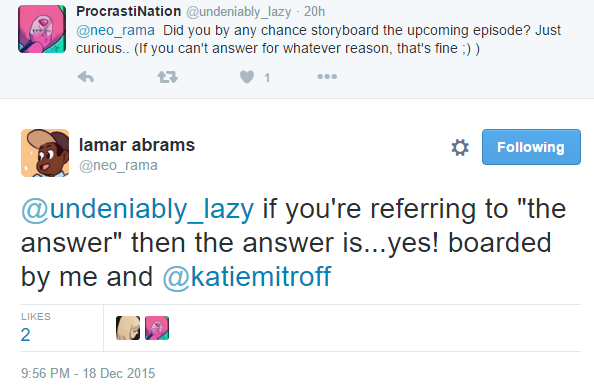The height and width of the screenshot is (387, 594).
Task: Click the large @undeniably_lazy mention
Action: (138, 209)
